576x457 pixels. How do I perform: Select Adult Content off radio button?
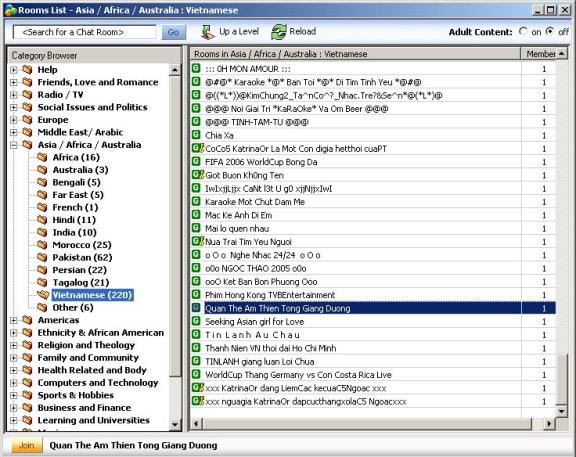tap(550, 32)
